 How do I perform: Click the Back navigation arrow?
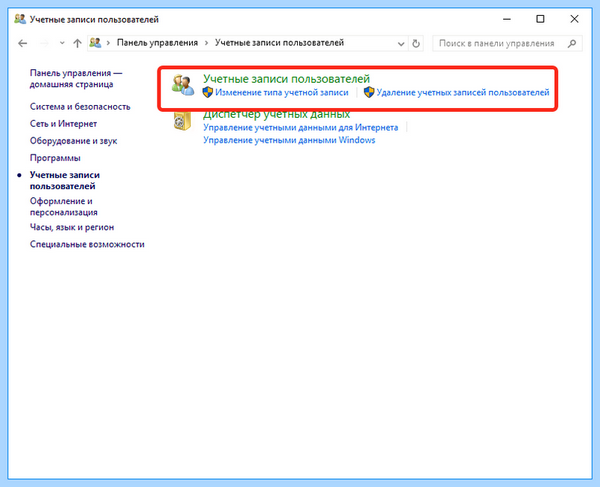tap(23, 43)
